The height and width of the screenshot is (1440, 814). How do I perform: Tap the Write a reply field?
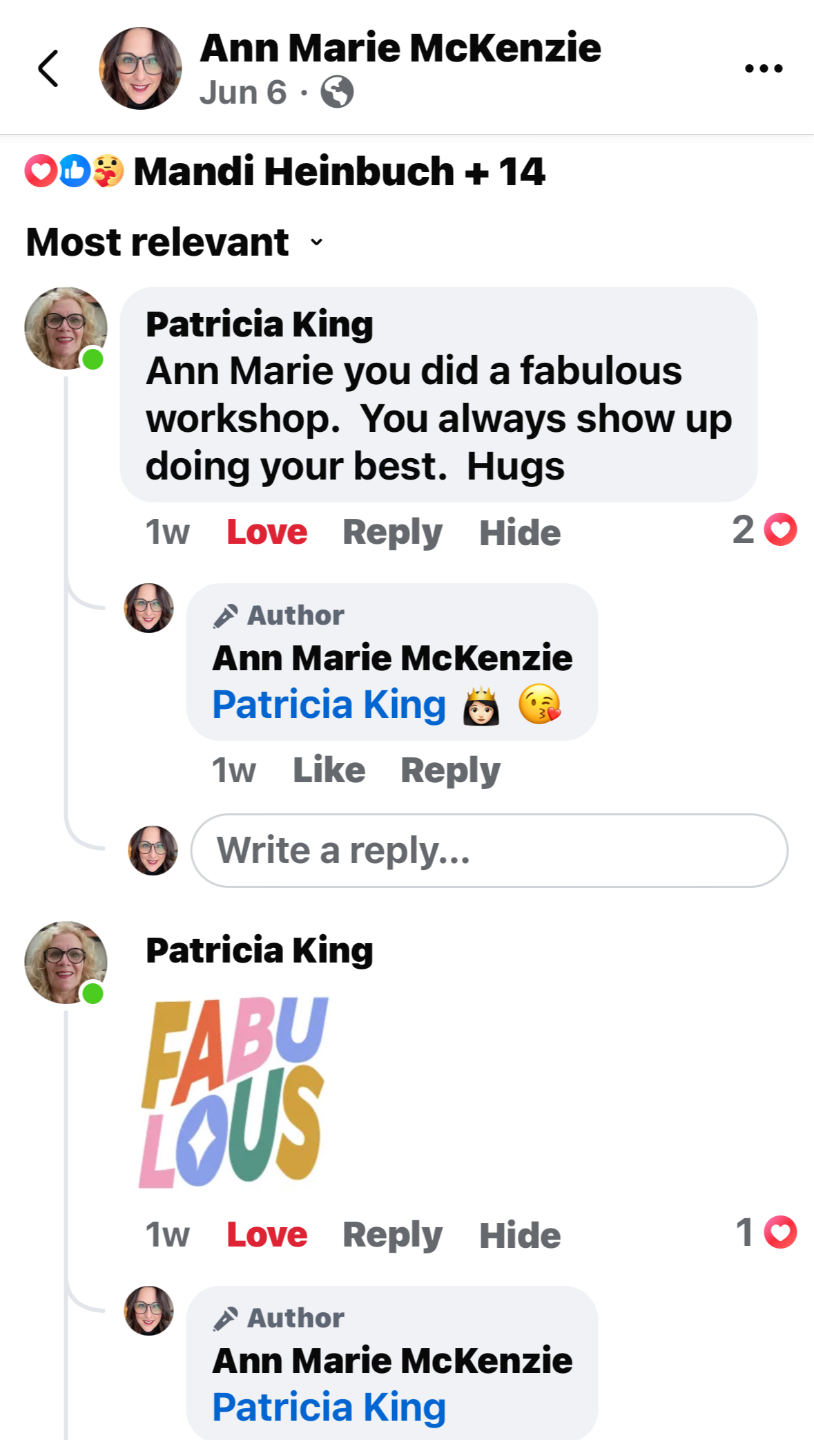click(x=489, y=850)
